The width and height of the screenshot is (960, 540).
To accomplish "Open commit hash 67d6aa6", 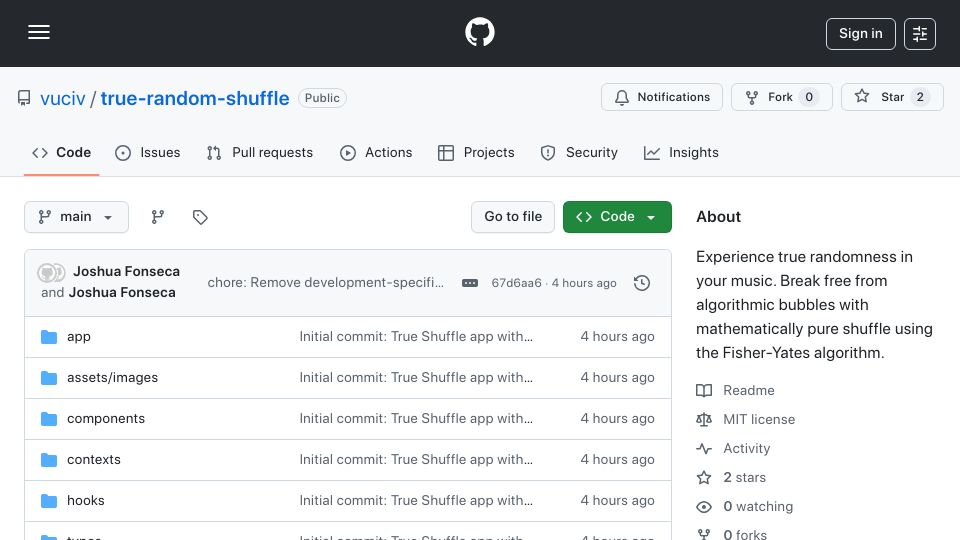I will pyautogui.click(x=516, y=283).
